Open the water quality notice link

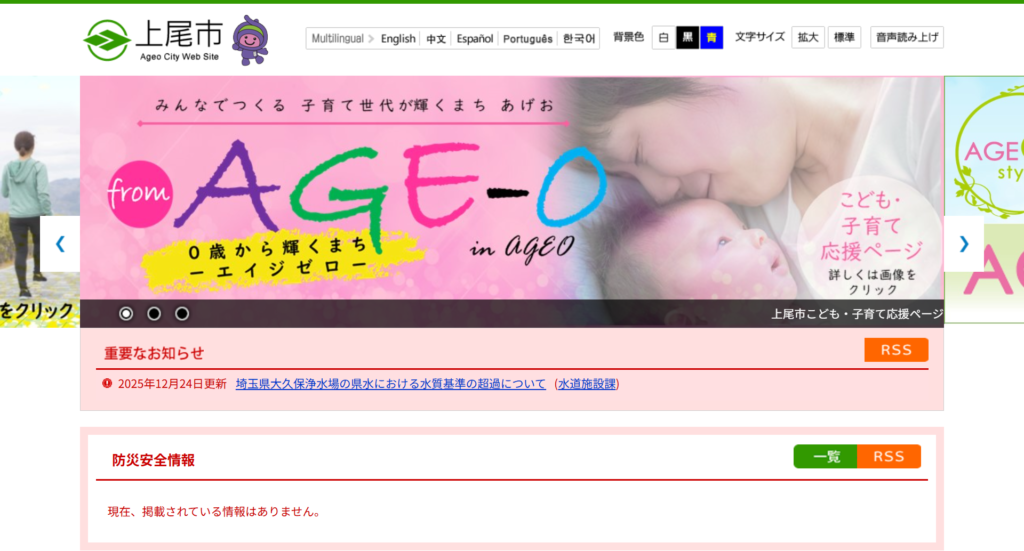tap(391, 384)
